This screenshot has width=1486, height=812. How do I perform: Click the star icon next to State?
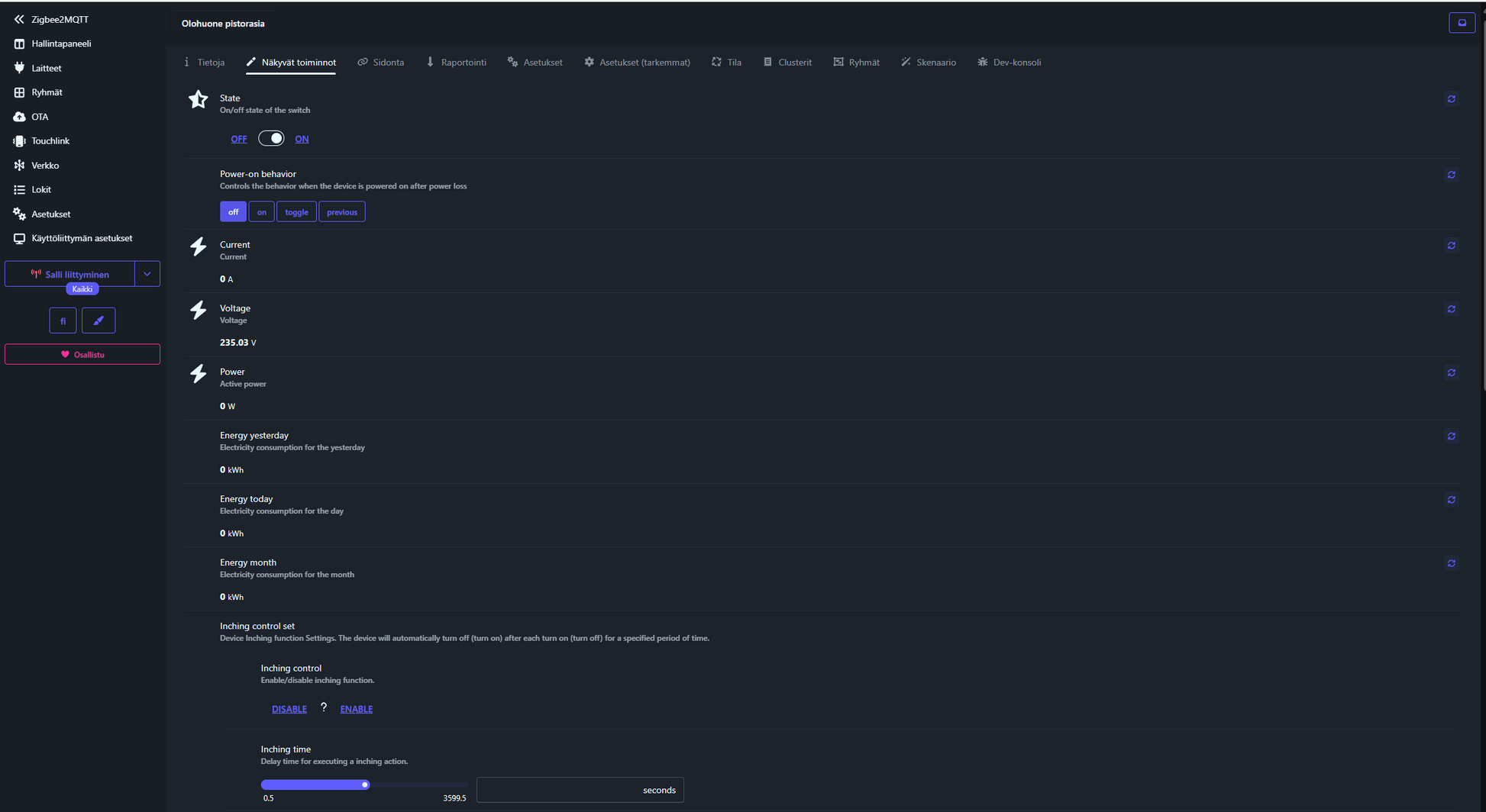pos(198,99)
